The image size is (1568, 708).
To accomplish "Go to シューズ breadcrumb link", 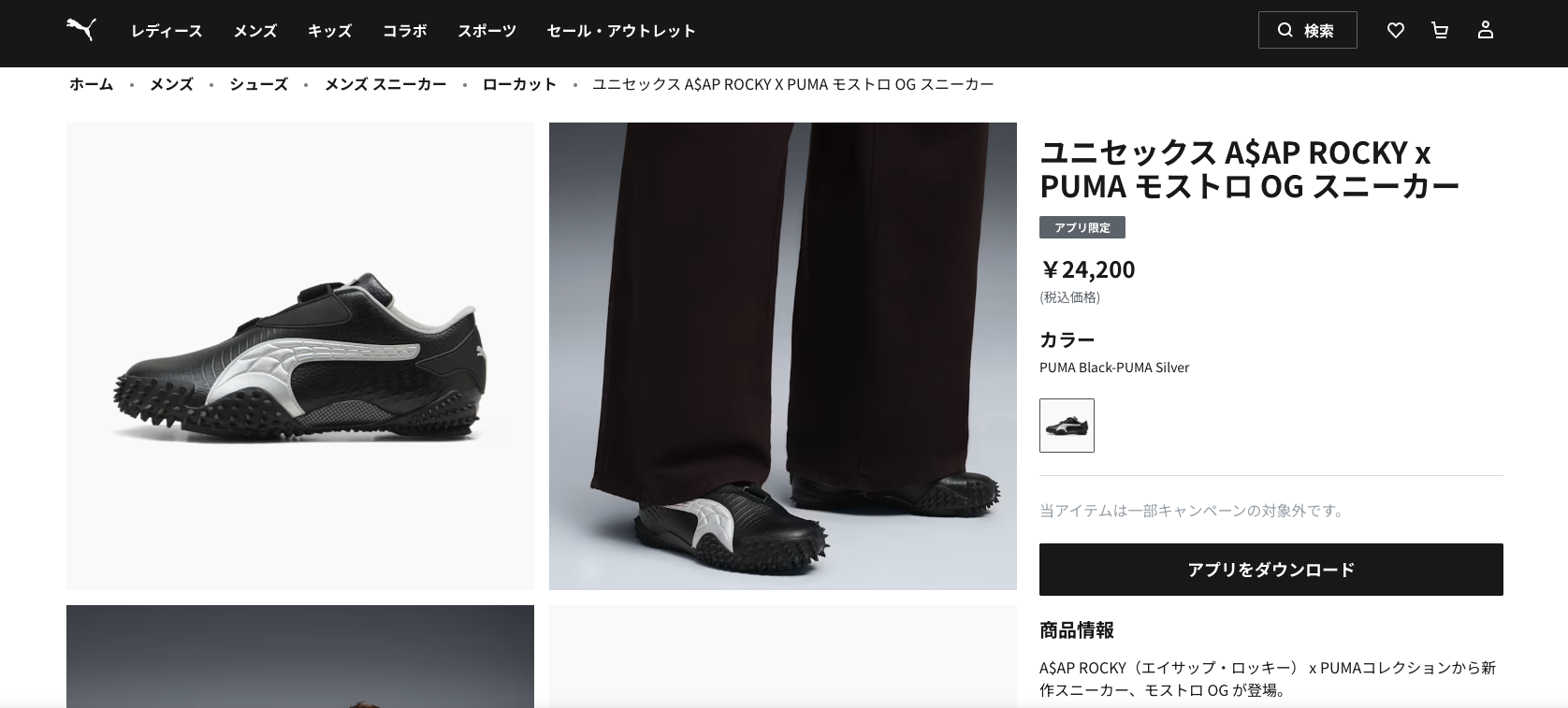I will [259, 84].
